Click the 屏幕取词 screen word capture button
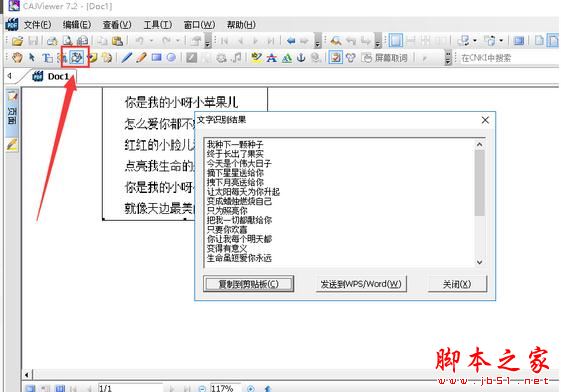561x392 pixels. (x=384, y=58)
